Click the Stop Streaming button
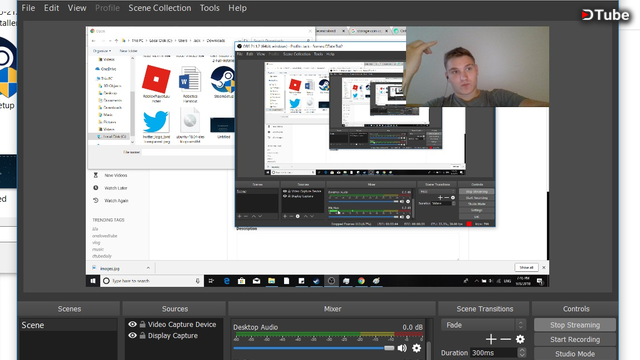 [575, 325]
